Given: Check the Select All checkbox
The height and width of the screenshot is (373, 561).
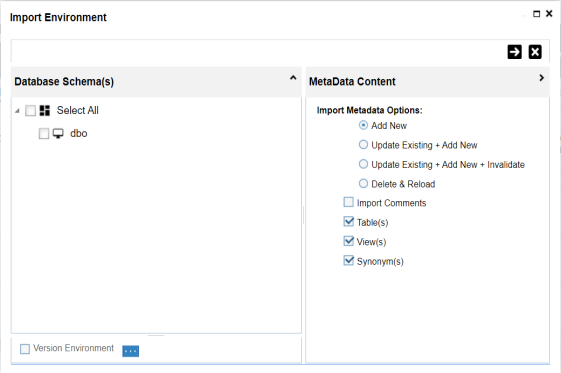Looking at the screenshot, I should tap(30, 111).
